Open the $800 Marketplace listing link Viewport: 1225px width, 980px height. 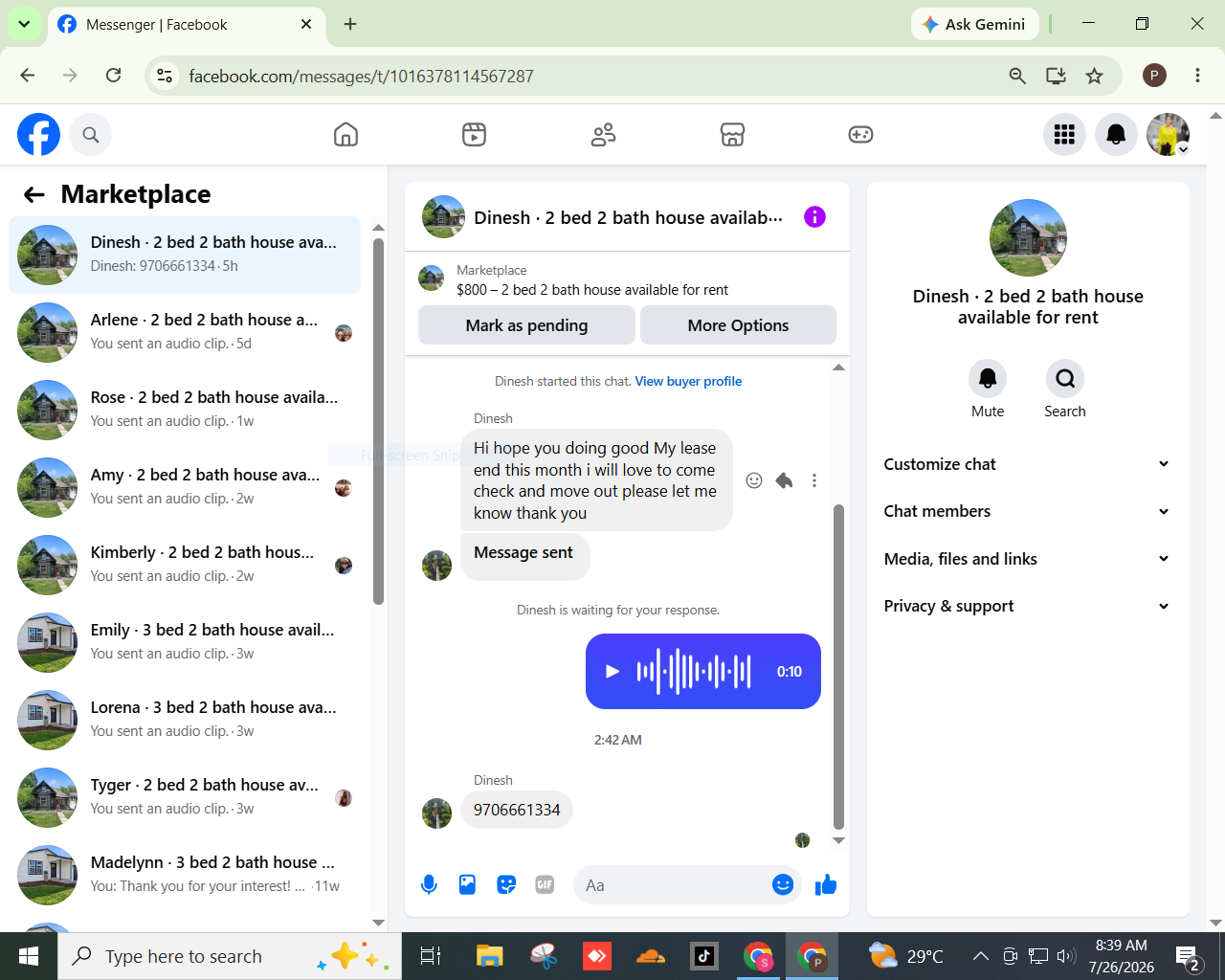pos(591,290)
